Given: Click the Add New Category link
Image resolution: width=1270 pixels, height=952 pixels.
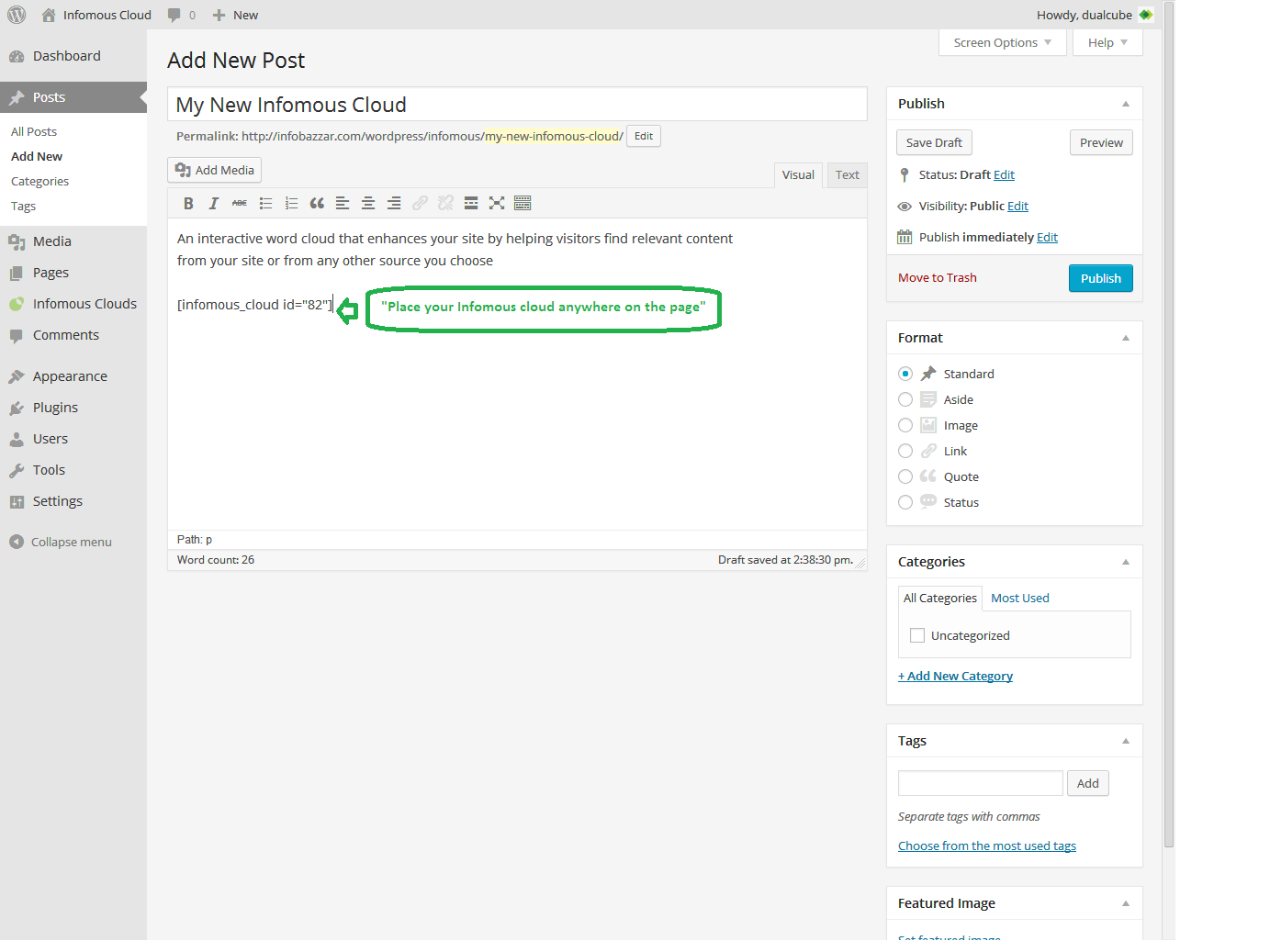Looking at the screenshot, I should point(955,677).
